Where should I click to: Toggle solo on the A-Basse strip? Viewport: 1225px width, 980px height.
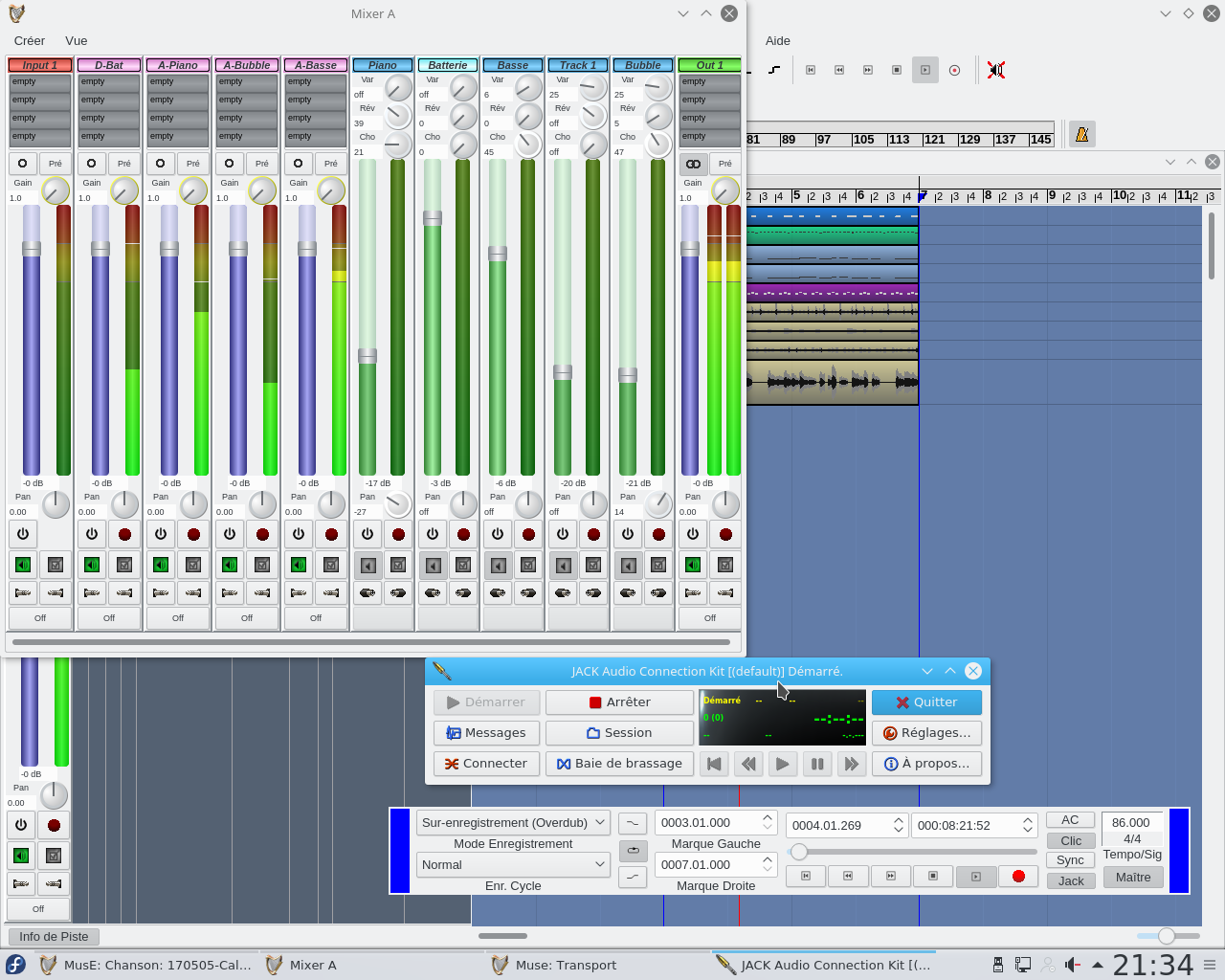(331, 566)
